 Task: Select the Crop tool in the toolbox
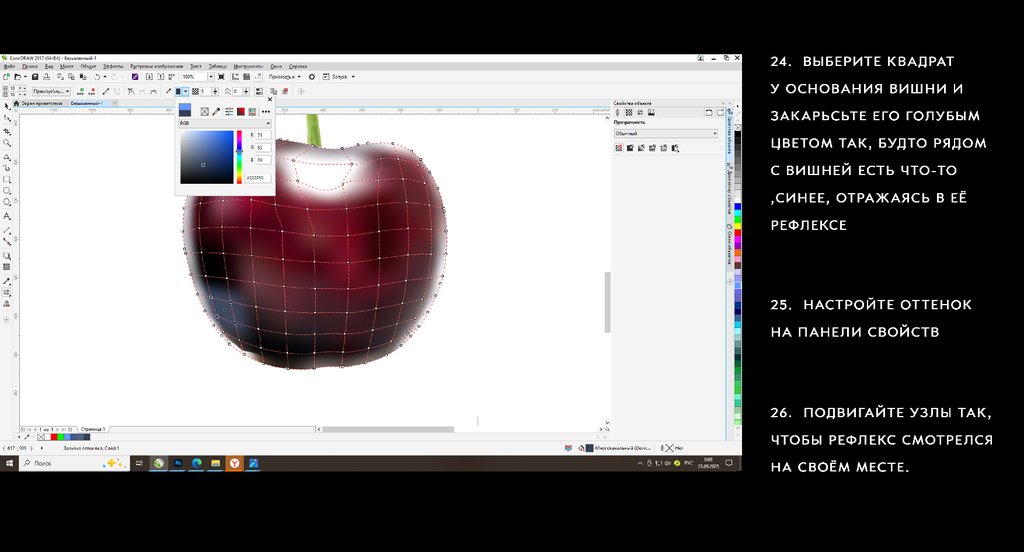(7, 130)
